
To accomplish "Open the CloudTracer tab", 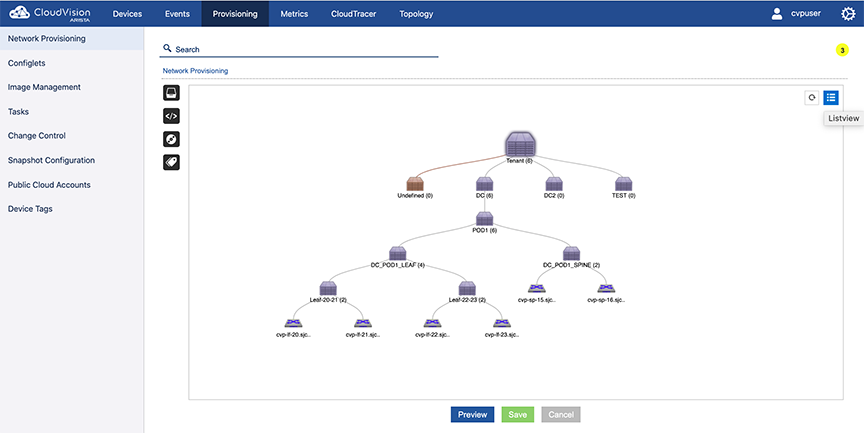I will coord(353,14).
